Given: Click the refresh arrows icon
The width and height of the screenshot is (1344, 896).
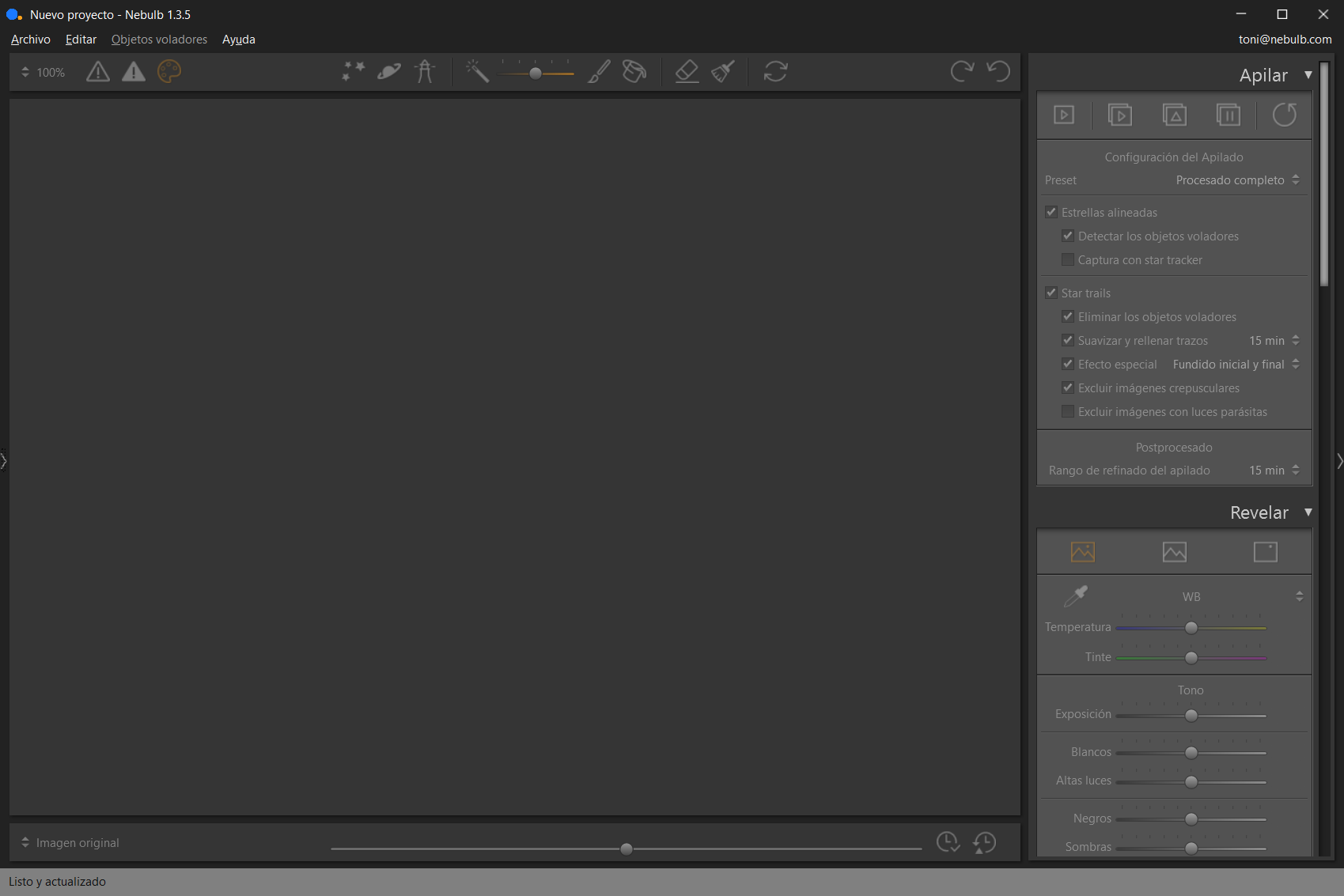Looking at the screenshot, I should (775, 72).
